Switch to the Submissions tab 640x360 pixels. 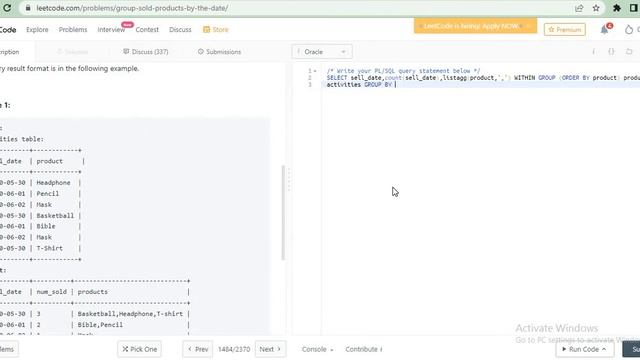219,52
